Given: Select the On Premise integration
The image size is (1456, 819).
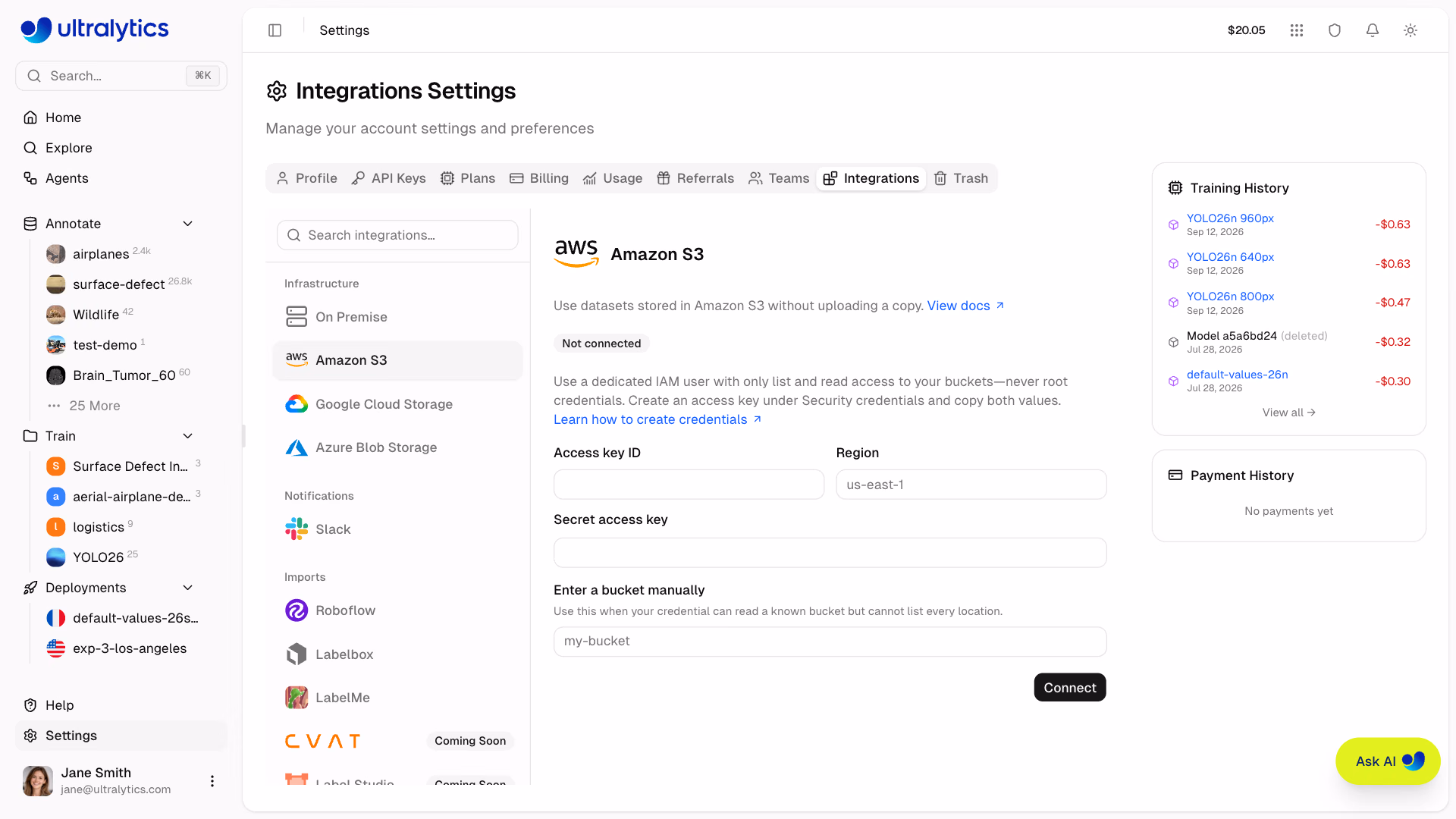Looking at the screenshot, I should point(397,317).
